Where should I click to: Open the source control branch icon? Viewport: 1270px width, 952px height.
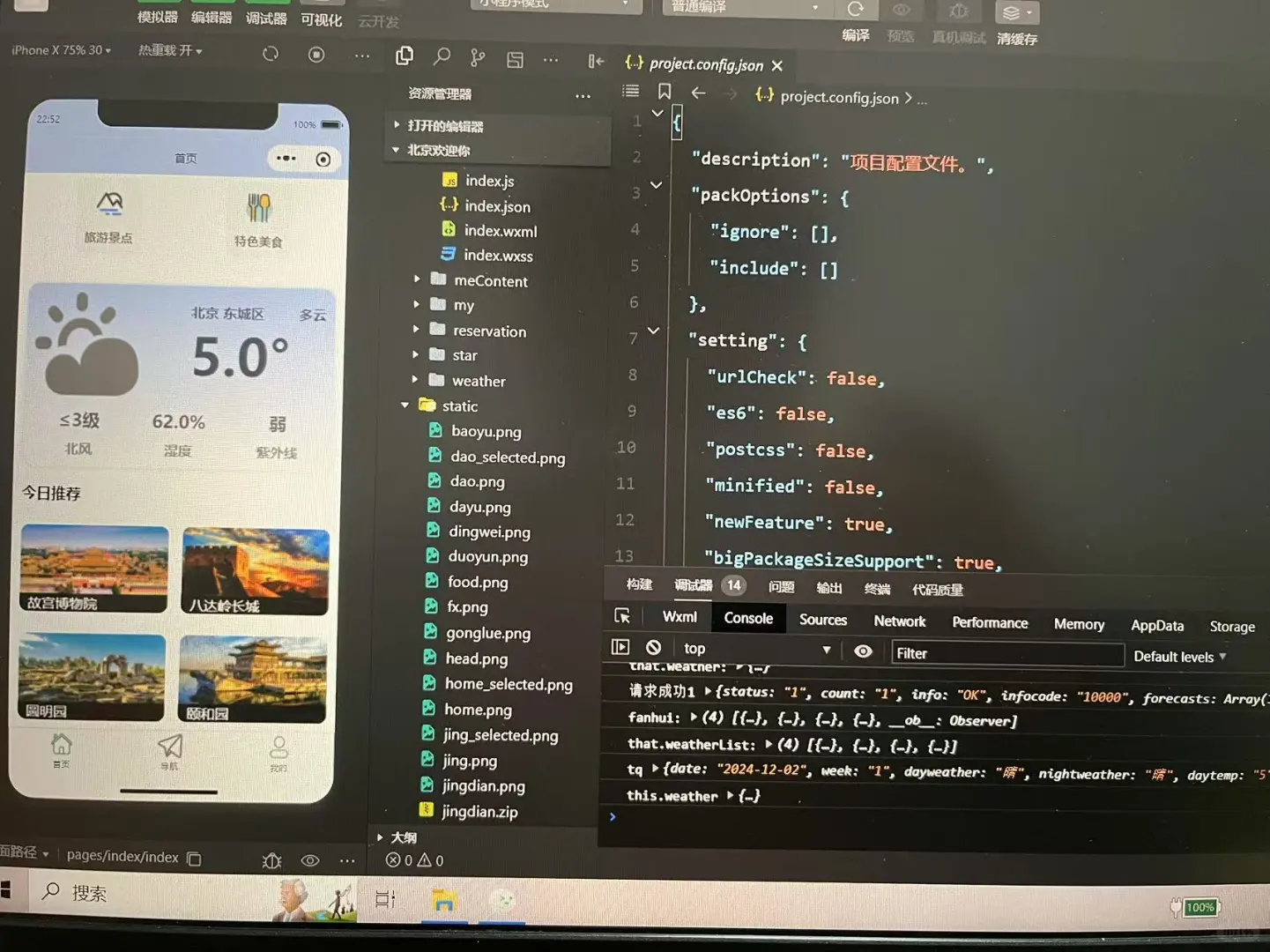478,58
